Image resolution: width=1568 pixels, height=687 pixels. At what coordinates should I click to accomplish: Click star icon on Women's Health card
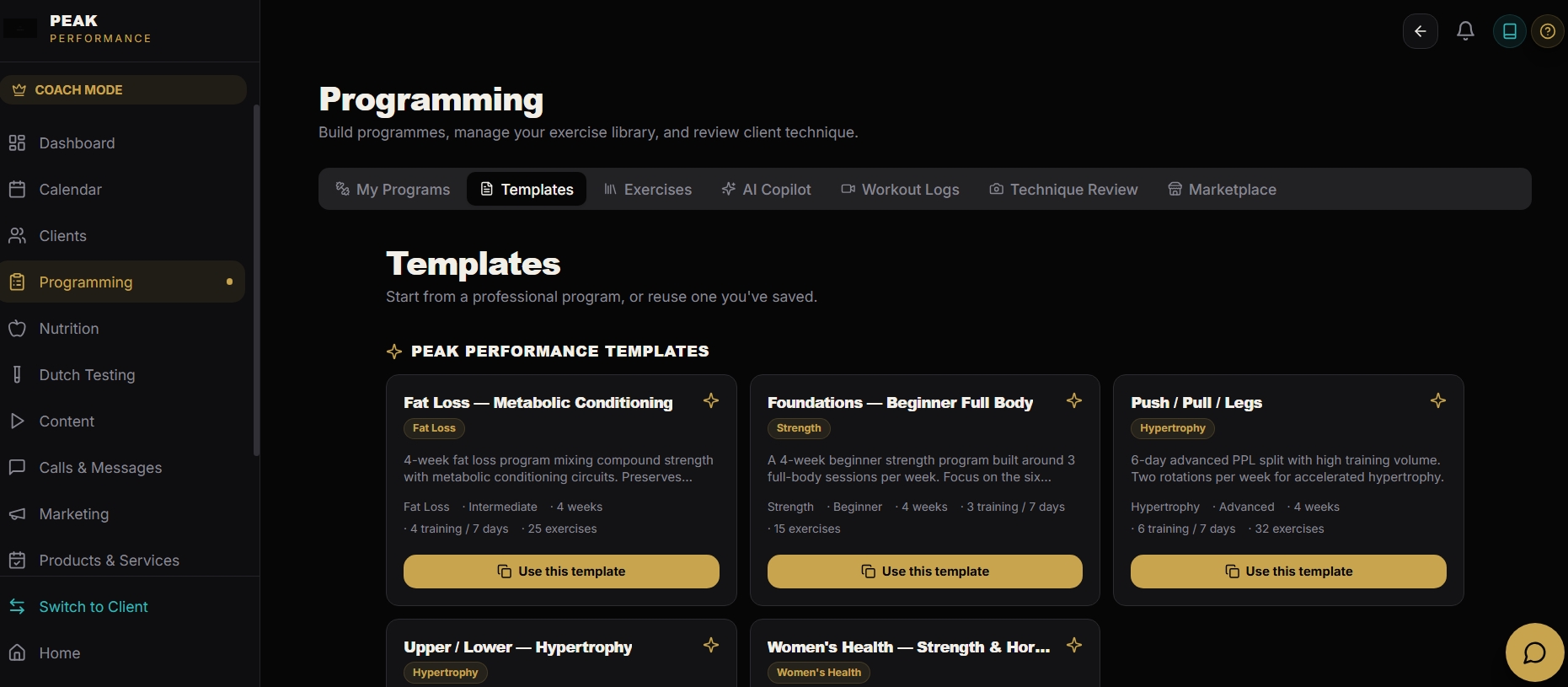[x=1074, y=645]
